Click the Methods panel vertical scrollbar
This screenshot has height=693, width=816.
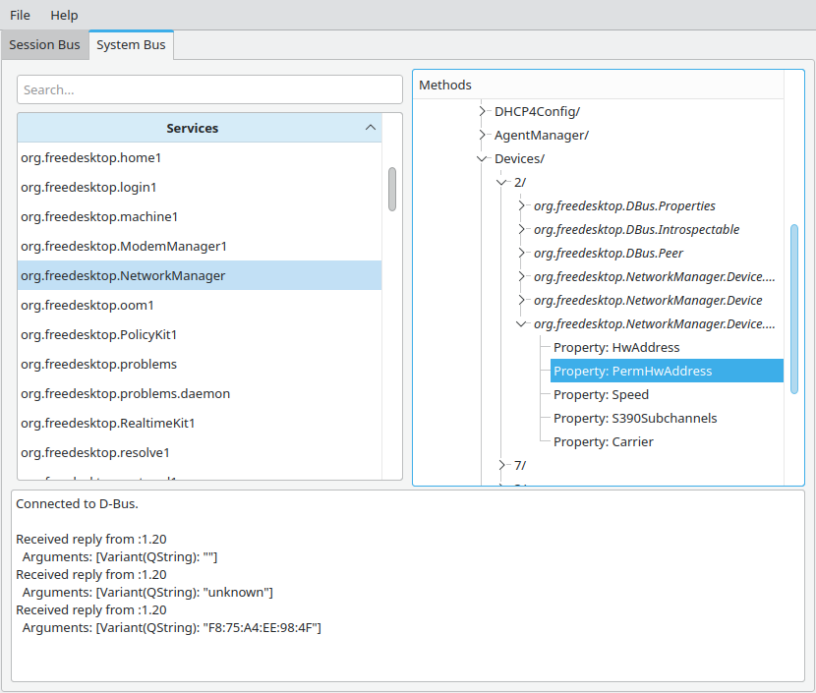pyautogui.click(x=794, y=308)
